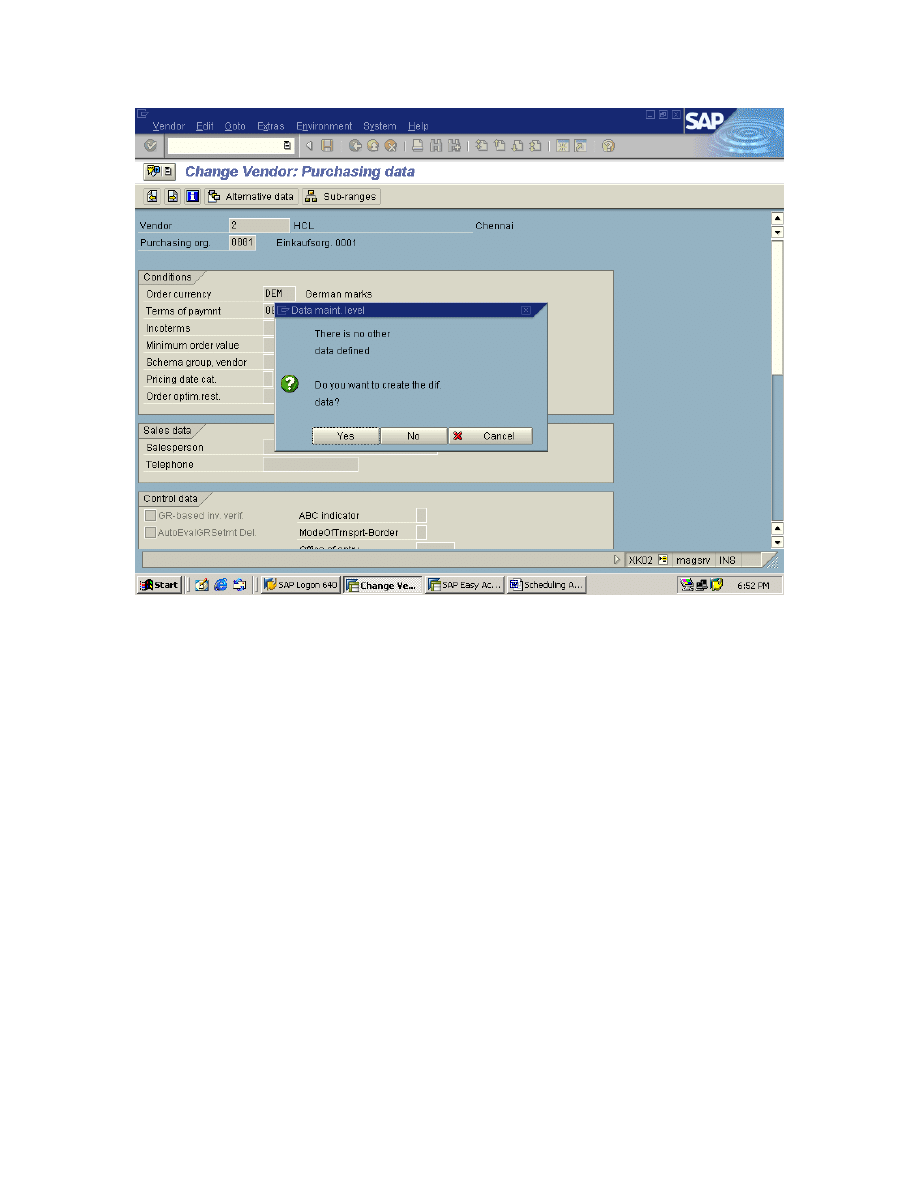Toggle GR-based inv. verif. checkbox
The image size is (918, 1188).
pyautogui.click(x=151, y=515)
